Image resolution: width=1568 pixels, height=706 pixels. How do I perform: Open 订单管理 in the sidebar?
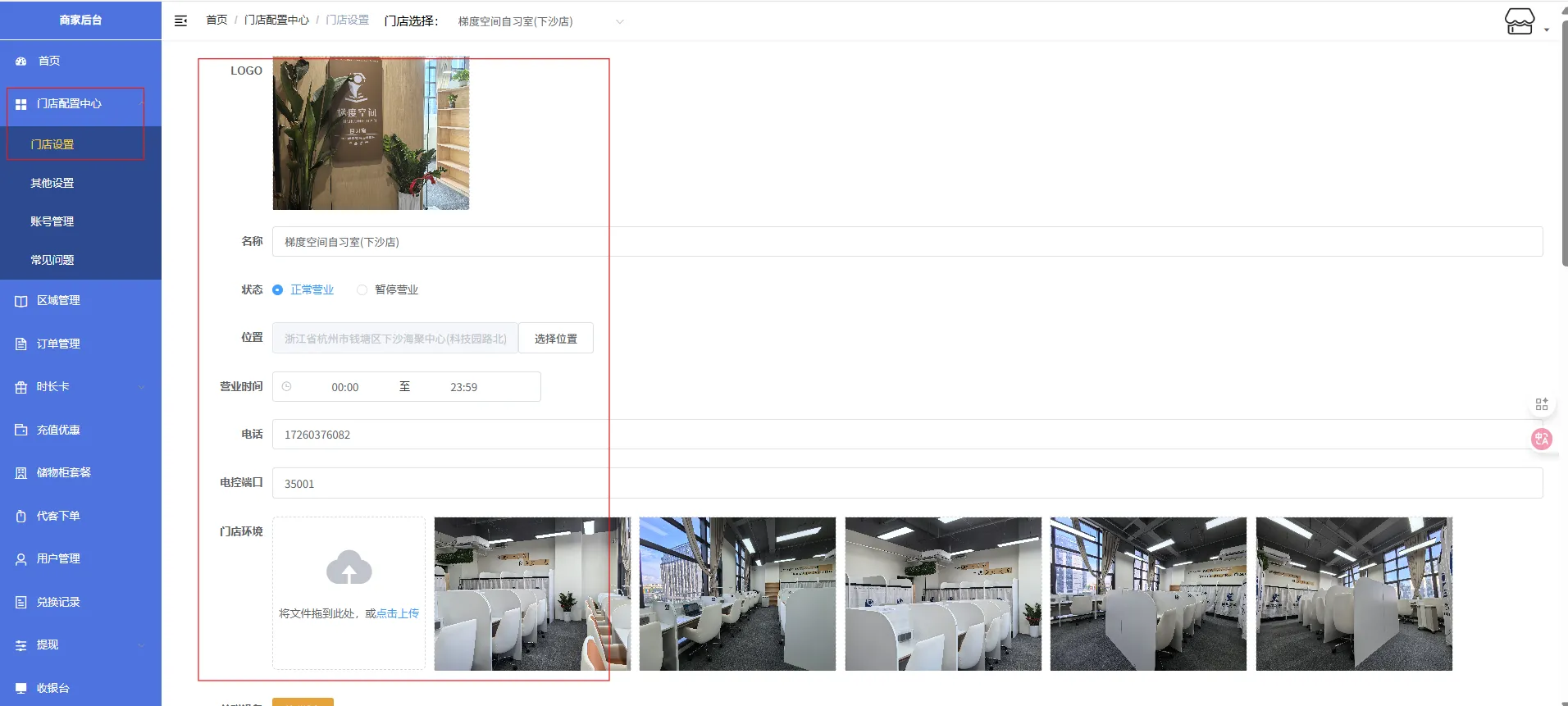tap(58, 344)
